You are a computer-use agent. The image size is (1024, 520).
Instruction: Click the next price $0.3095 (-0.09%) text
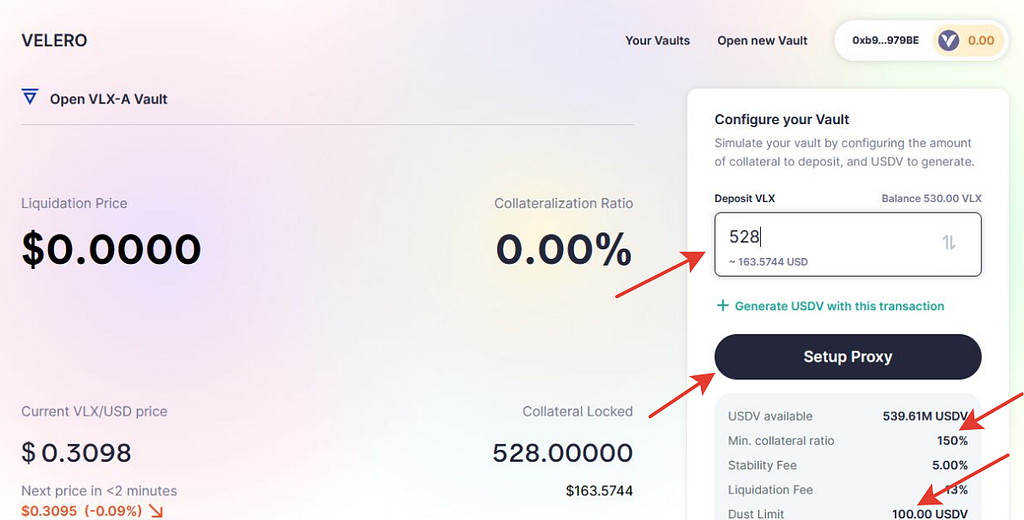click(x=82, y=511)
